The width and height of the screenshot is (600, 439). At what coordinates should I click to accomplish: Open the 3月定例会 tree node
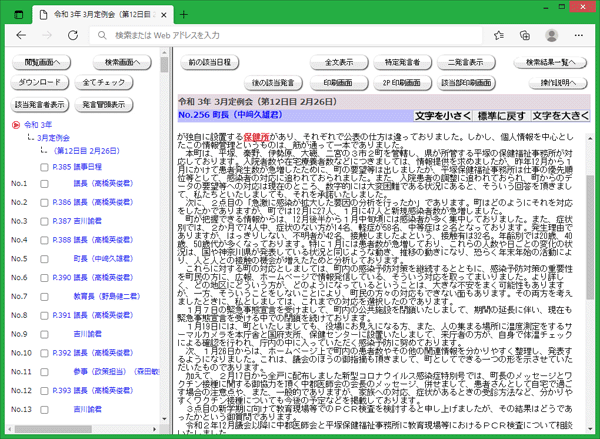pyautogui.click(x=54, y=138)
